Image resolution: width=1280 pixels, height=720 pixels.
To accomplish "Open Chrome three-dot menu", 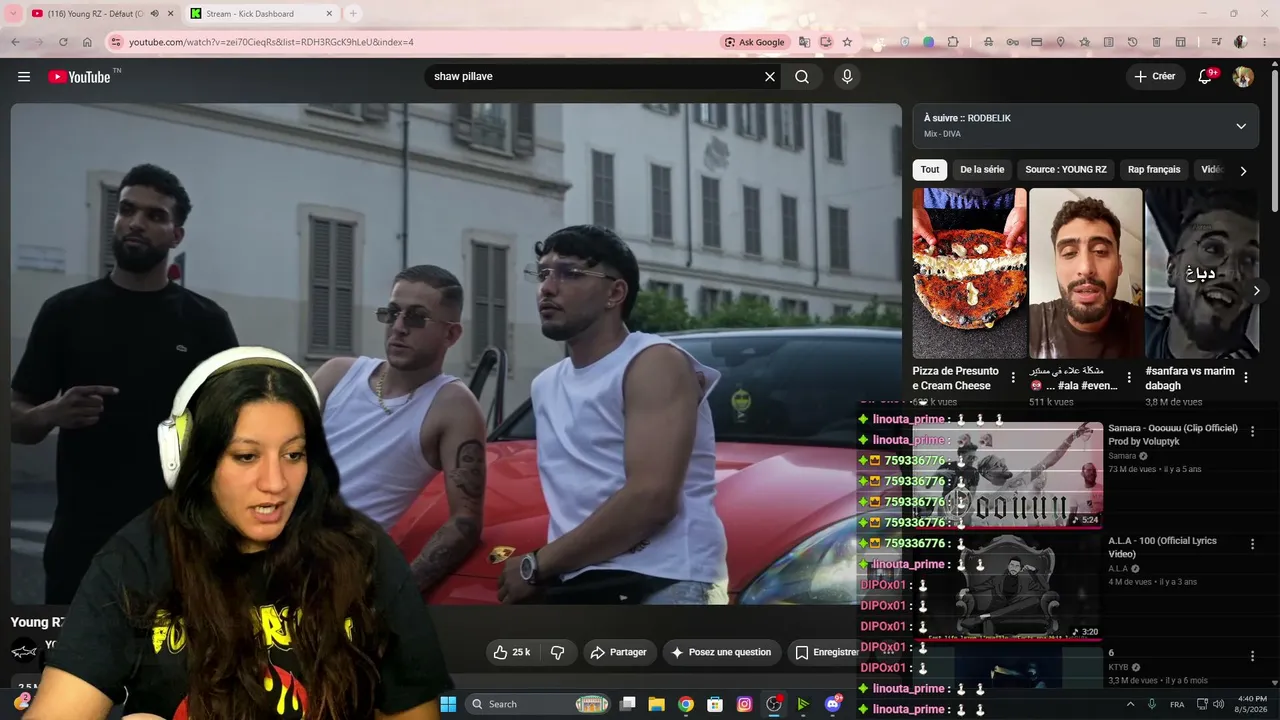I will click(1265, 42).
